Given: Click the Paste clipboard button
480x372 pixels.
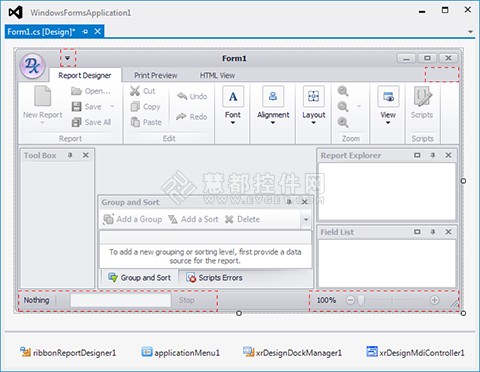Looking at the screenshot, I should 146,122.
